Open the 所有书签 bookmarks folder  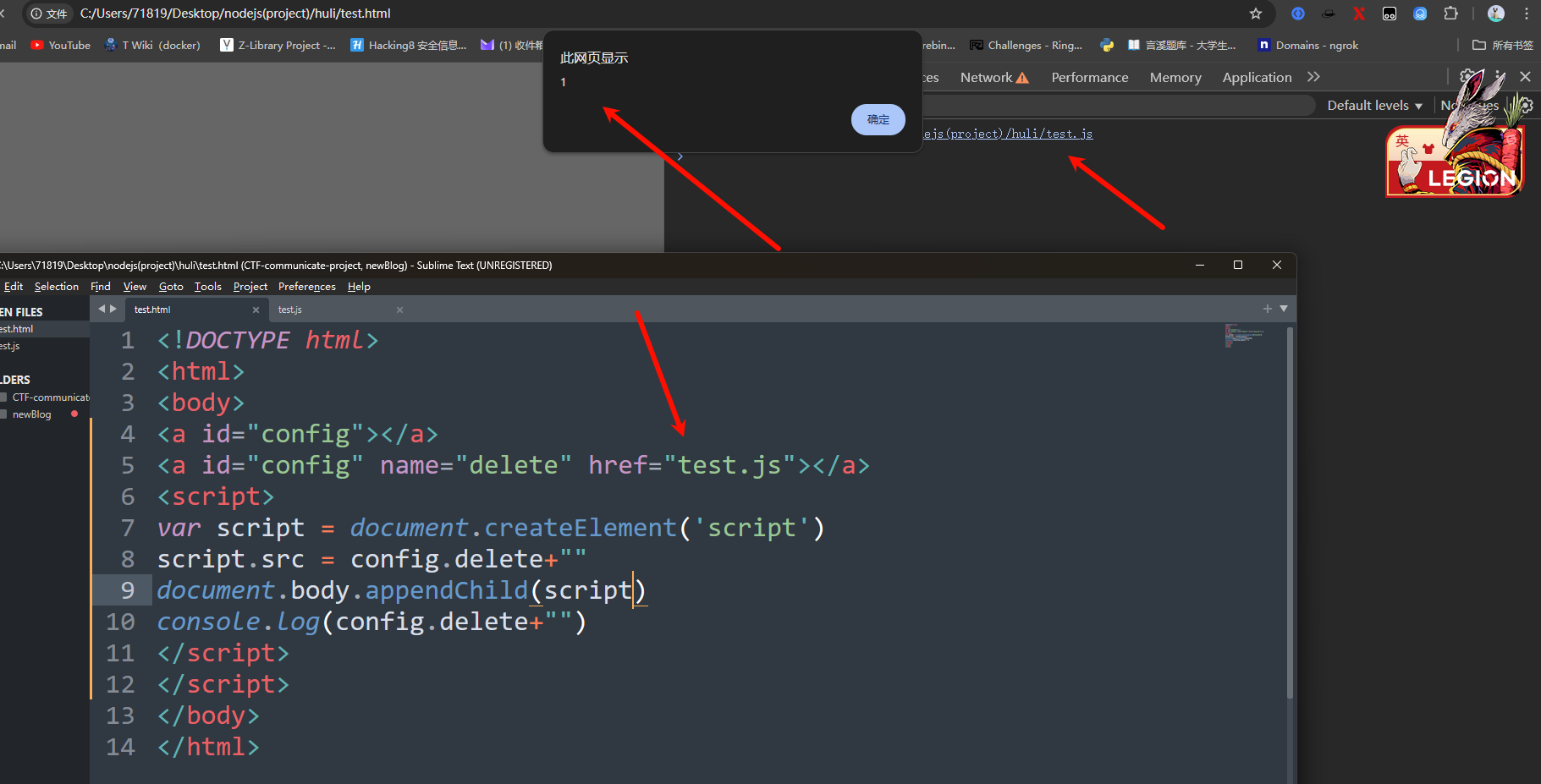[1503, 46]
